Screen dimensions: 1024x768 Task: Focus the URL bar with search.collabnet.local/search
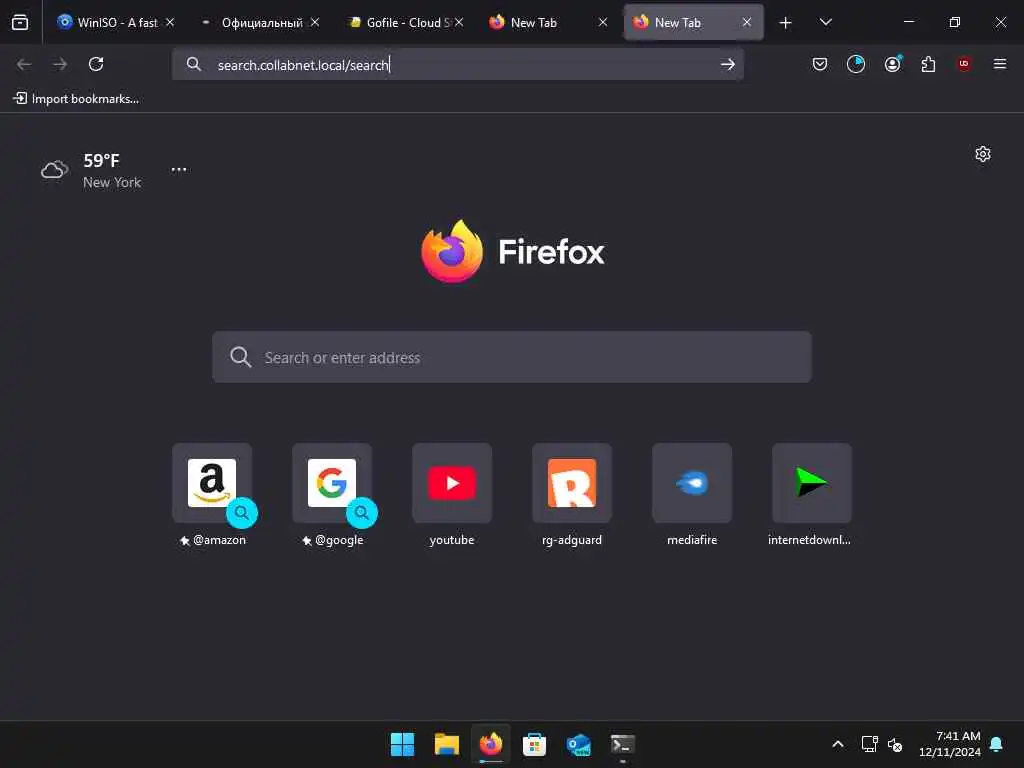pyautogui.click(x=457, y=64)
